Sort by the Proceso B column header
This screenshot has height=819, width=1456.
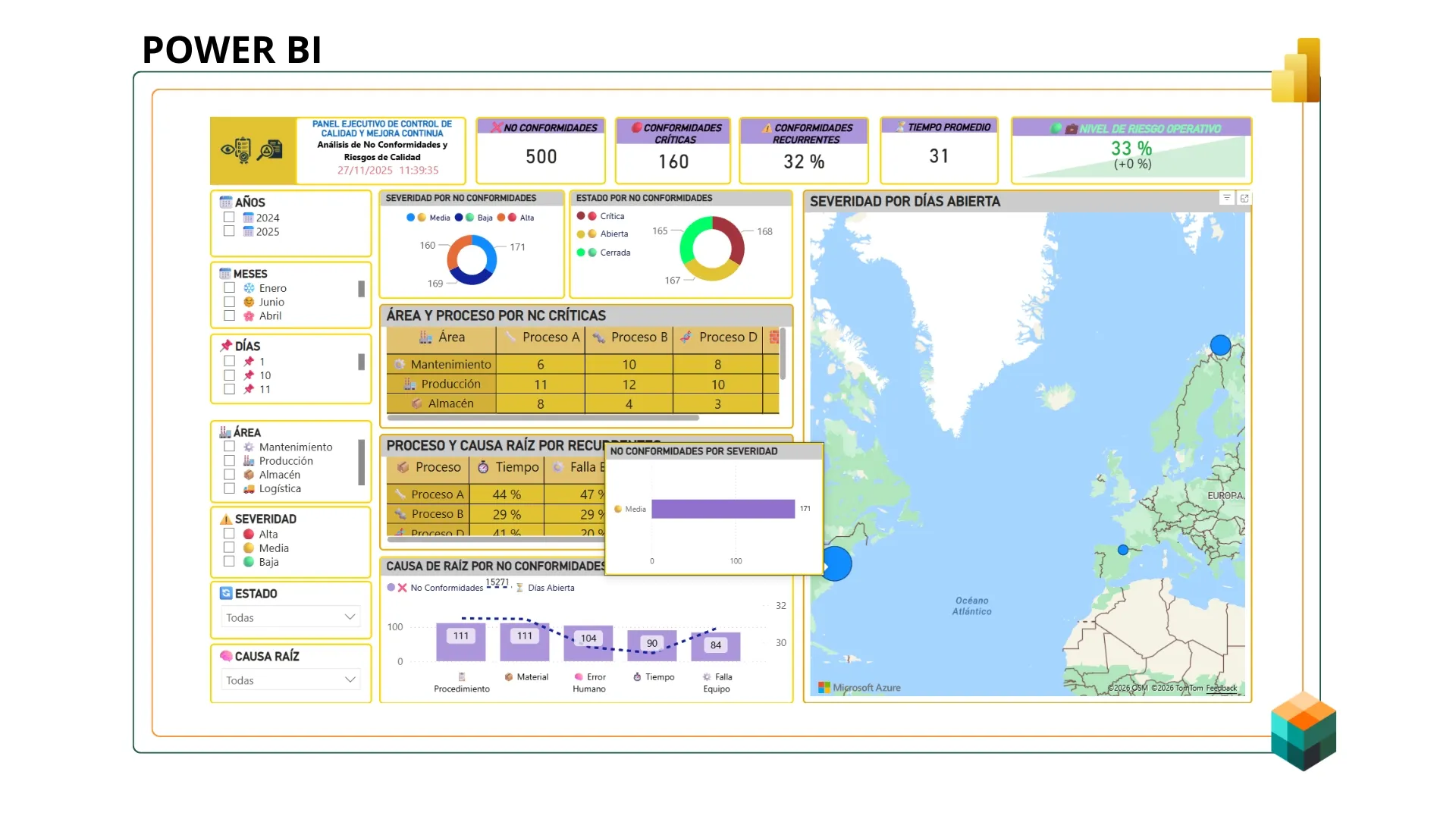click(x=629, y=337)
